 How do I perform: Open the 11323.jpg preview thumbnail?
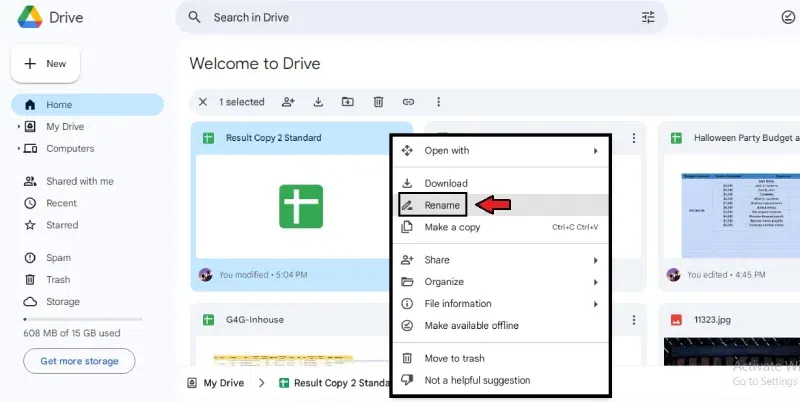click(x=732, y=351)
